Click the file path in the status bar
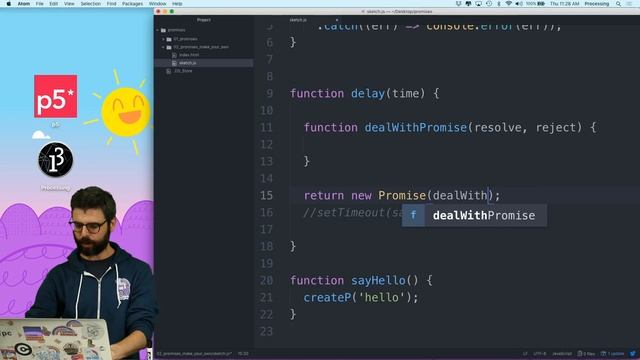Viewport: 640px width, 360px height. click(x=194, y=354)
